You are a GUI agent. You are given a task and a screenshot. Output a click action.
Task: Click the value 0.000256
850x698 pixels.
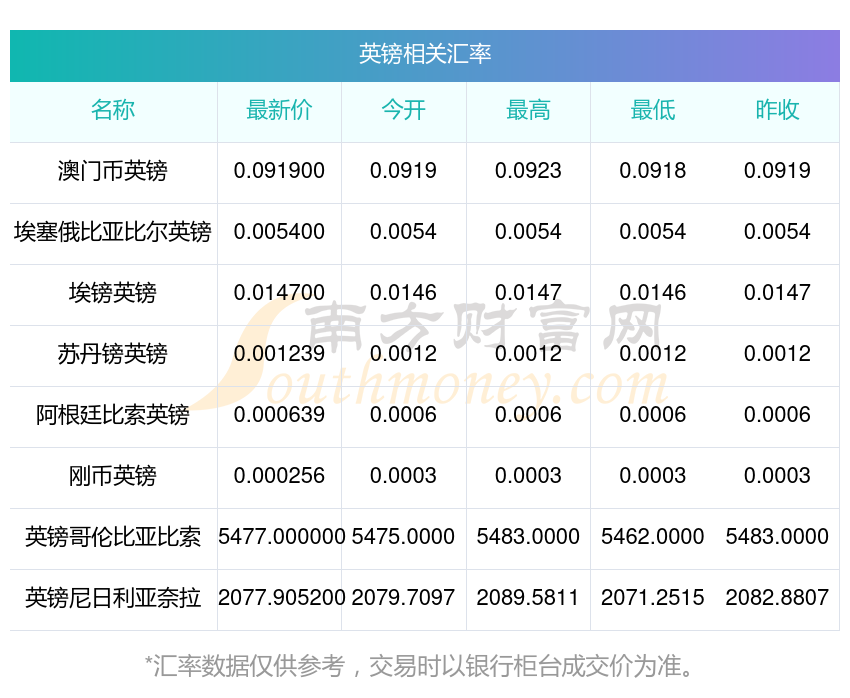[x=279, y=476]
